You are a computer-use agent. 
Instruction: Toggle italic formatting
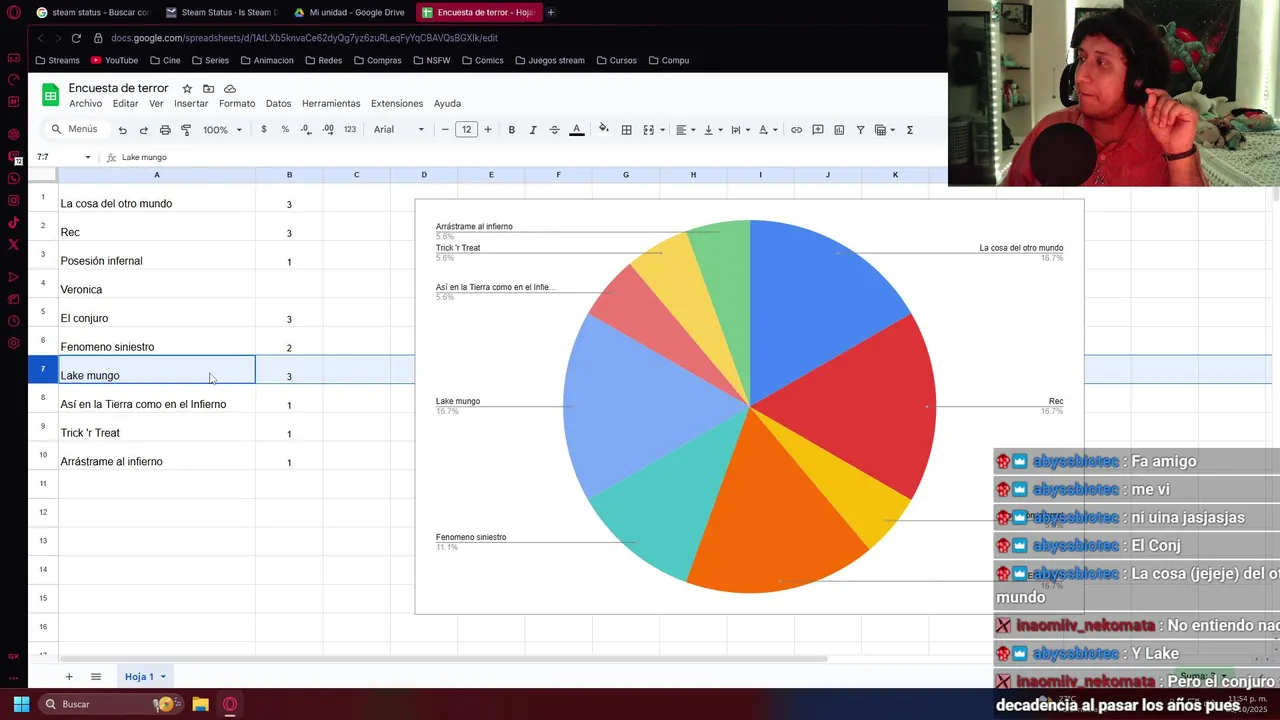point(533,130)
